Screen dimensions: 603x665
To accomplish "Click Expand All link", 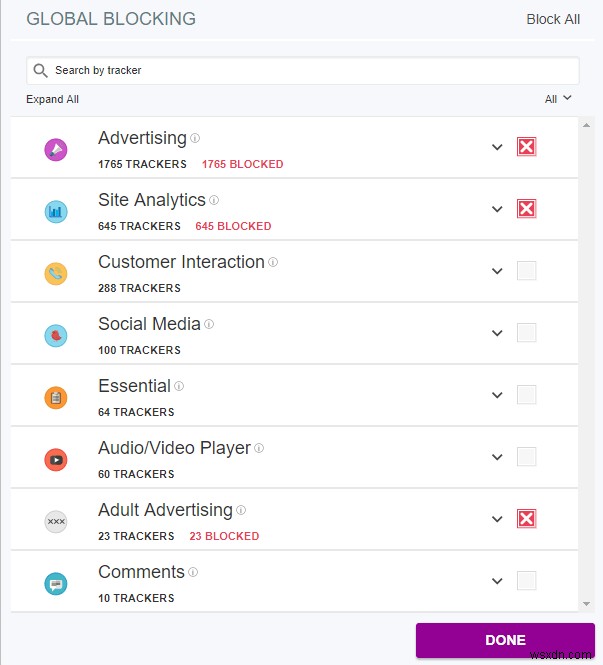I will pos(52,99).
